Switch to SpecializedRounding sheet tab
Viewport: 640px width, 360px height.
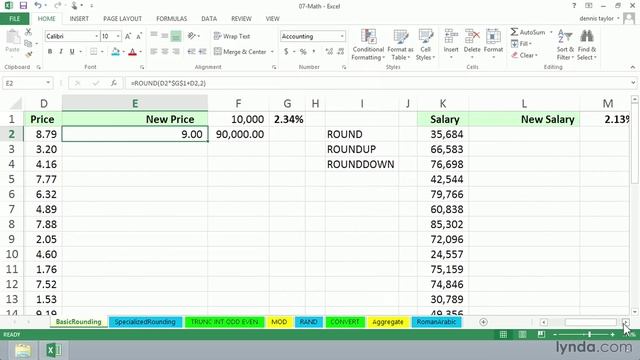(x=145, y=322)
